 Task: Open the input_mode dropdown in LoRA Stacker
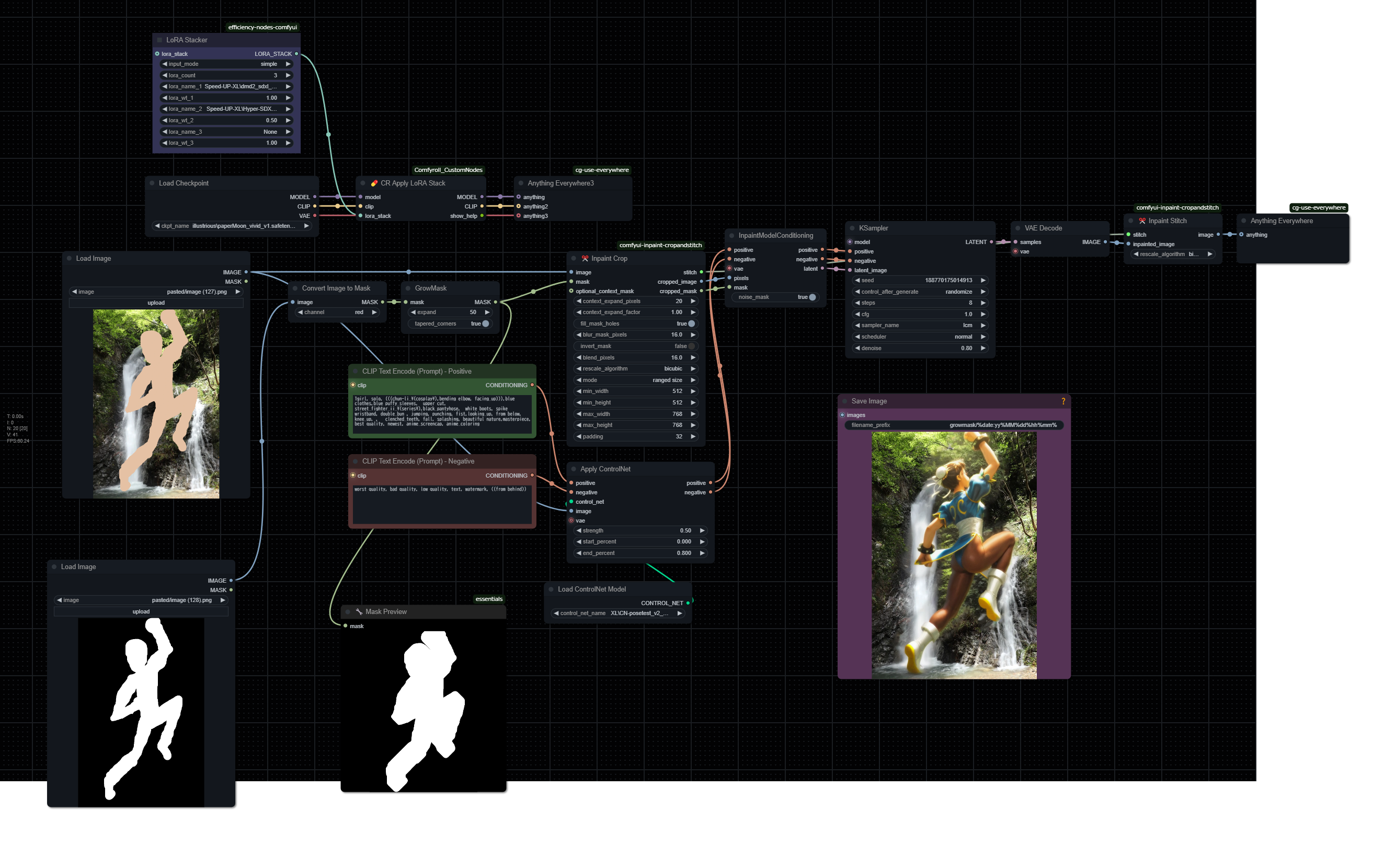click(227, 64)
